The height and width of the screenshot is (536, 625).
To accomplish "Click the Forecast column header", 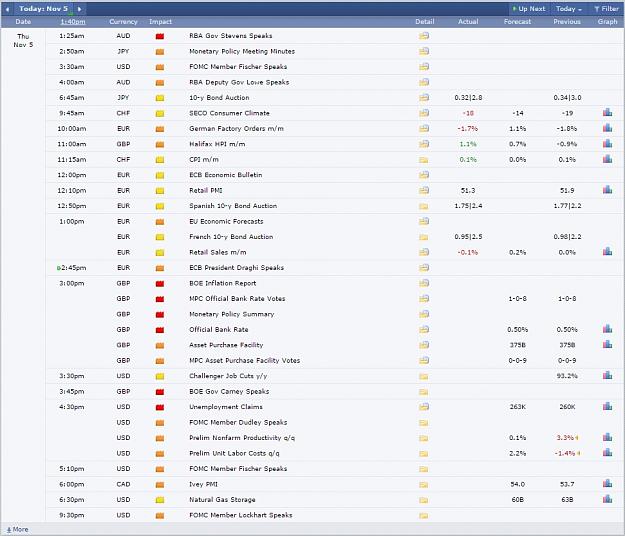I will coord(517,22).
